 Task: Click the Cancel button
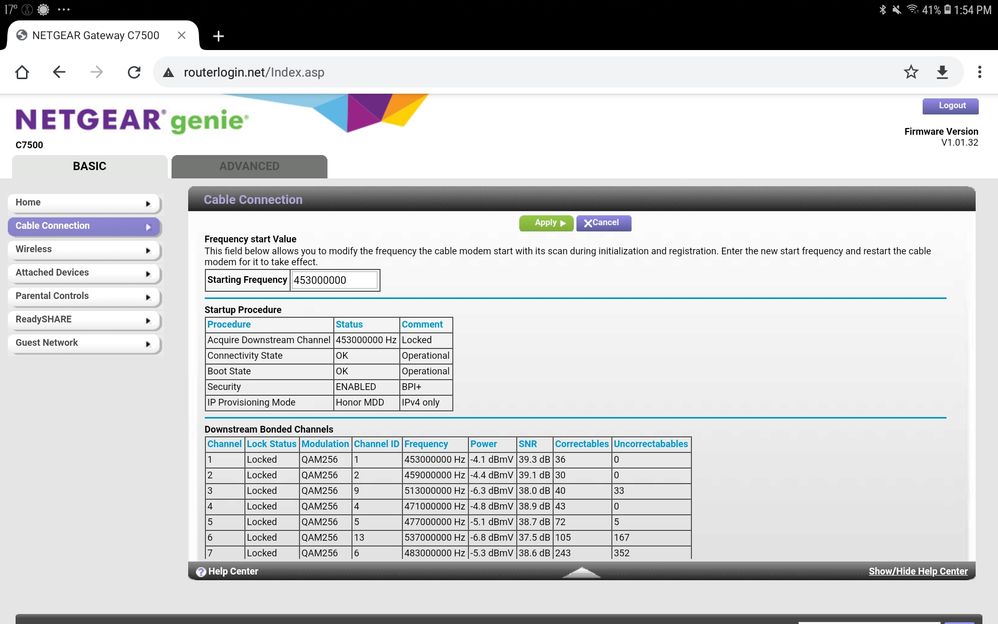[603, 223]
